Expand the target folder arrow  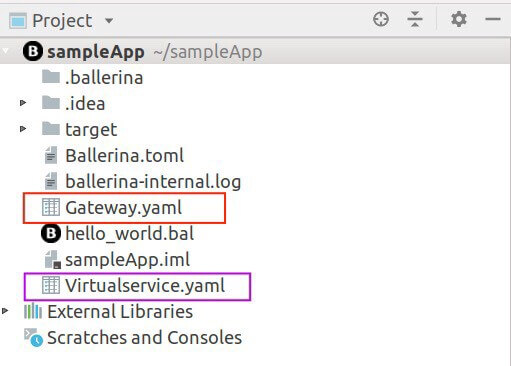pos(23,129)
